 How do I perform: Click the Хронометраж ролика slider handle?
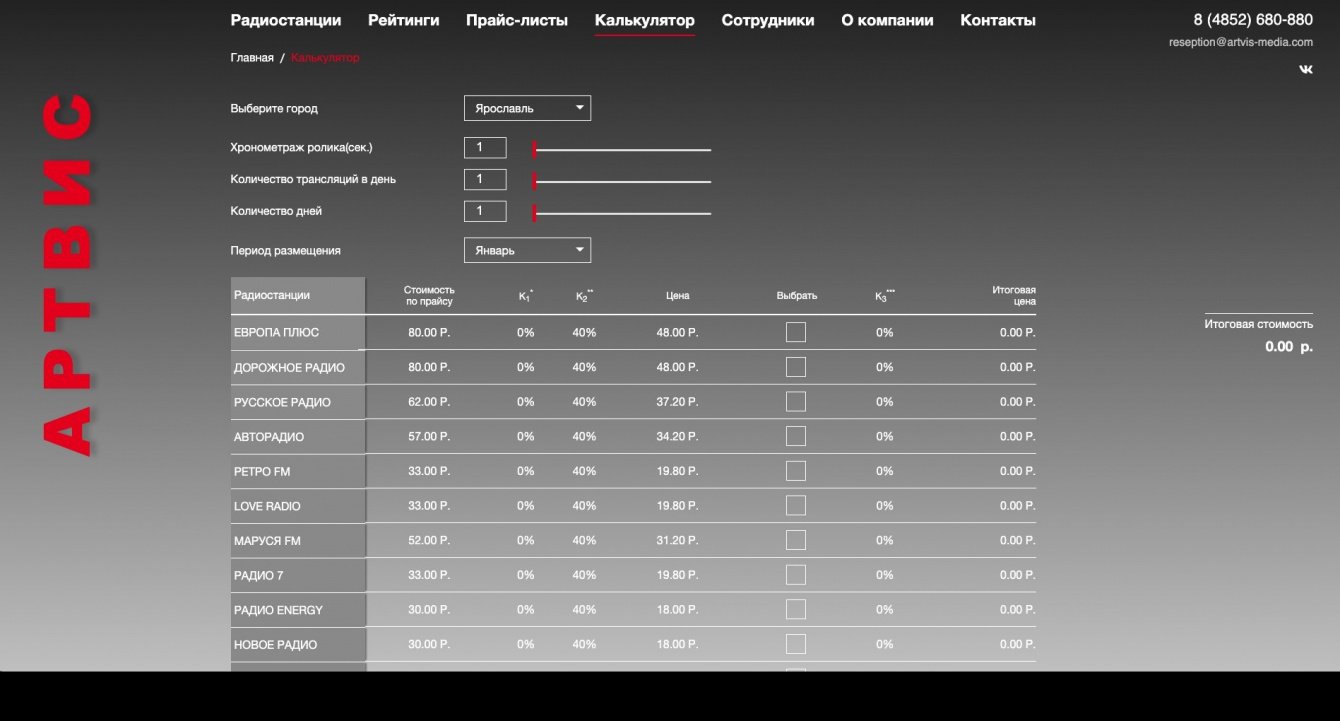[535, 150]
